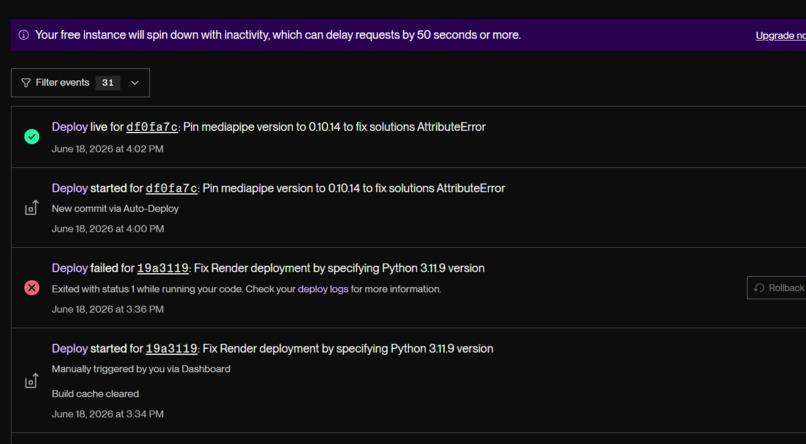
Task: Click Deploy link in failed event
Action: click(69, 268)
